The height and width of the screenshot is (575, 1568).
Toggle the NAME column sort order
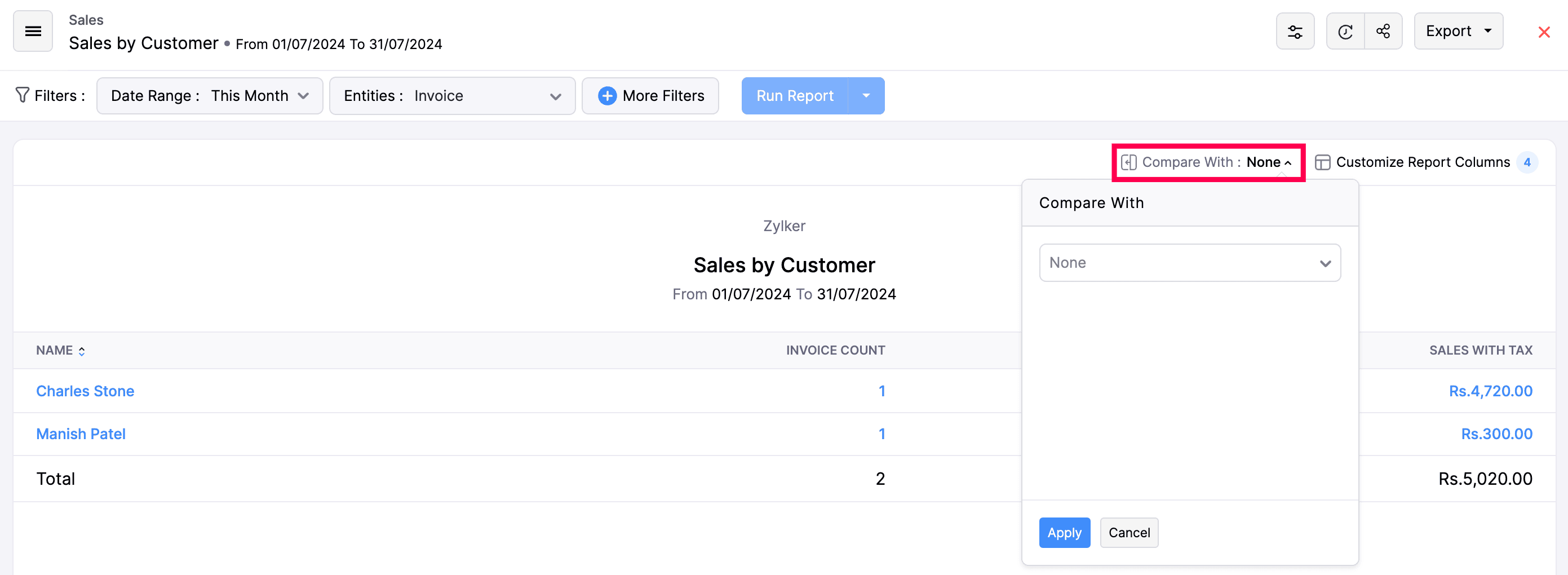[x=81, y=350]
